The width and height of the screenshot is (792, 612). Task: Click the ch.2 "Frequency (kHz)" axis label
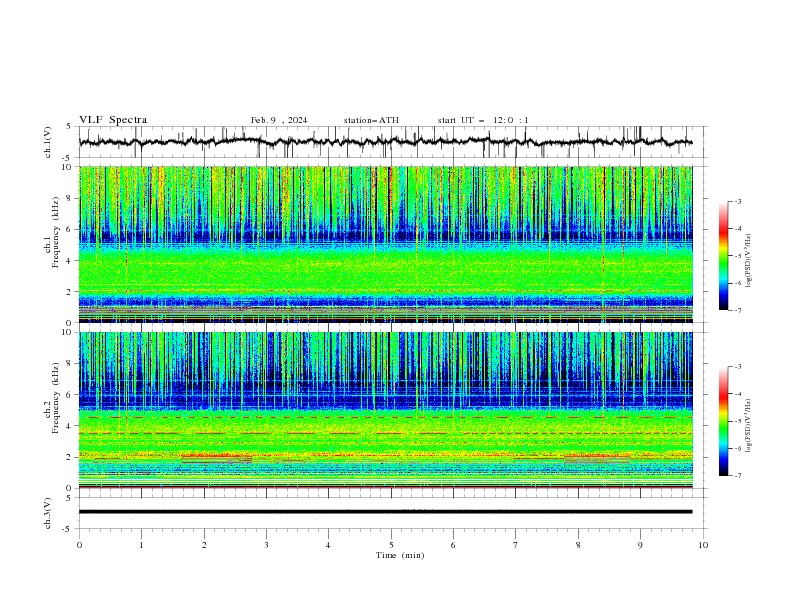click(55, 397)
